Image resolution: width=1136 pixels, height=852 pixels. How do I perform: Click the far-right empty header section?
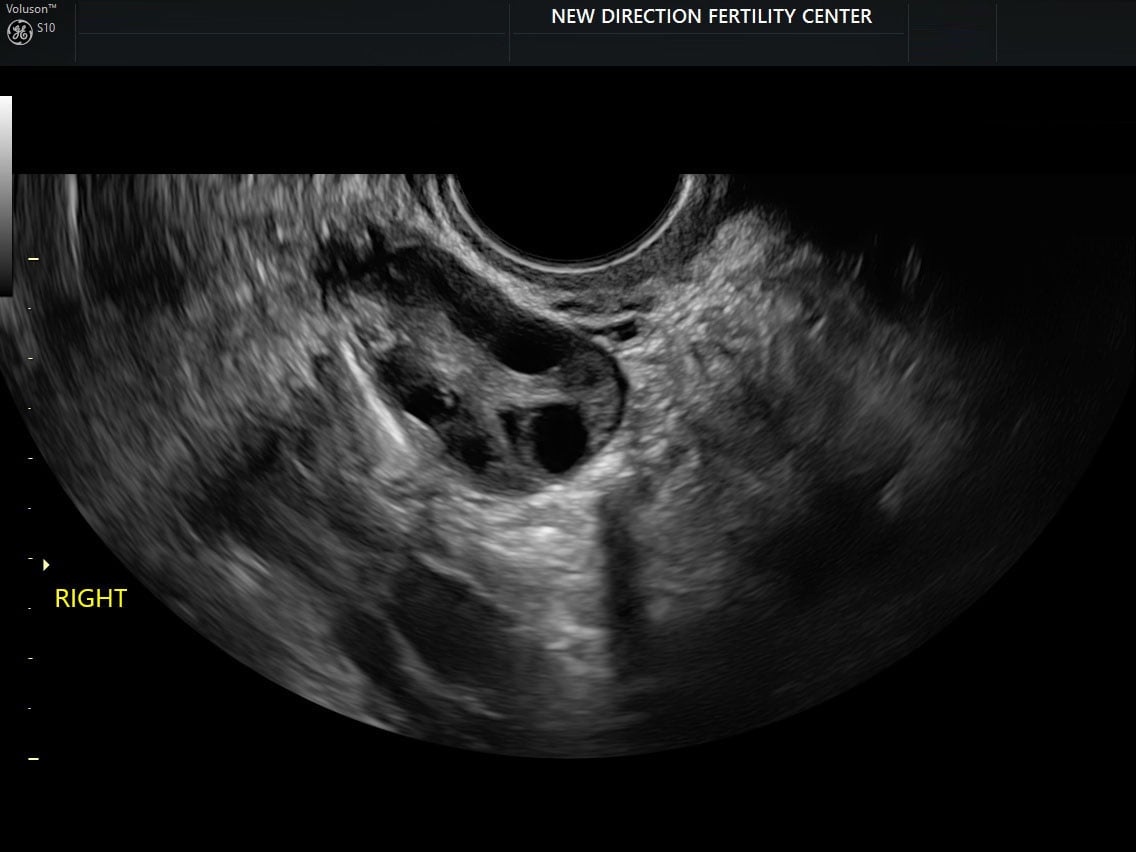pos(1065,32)
